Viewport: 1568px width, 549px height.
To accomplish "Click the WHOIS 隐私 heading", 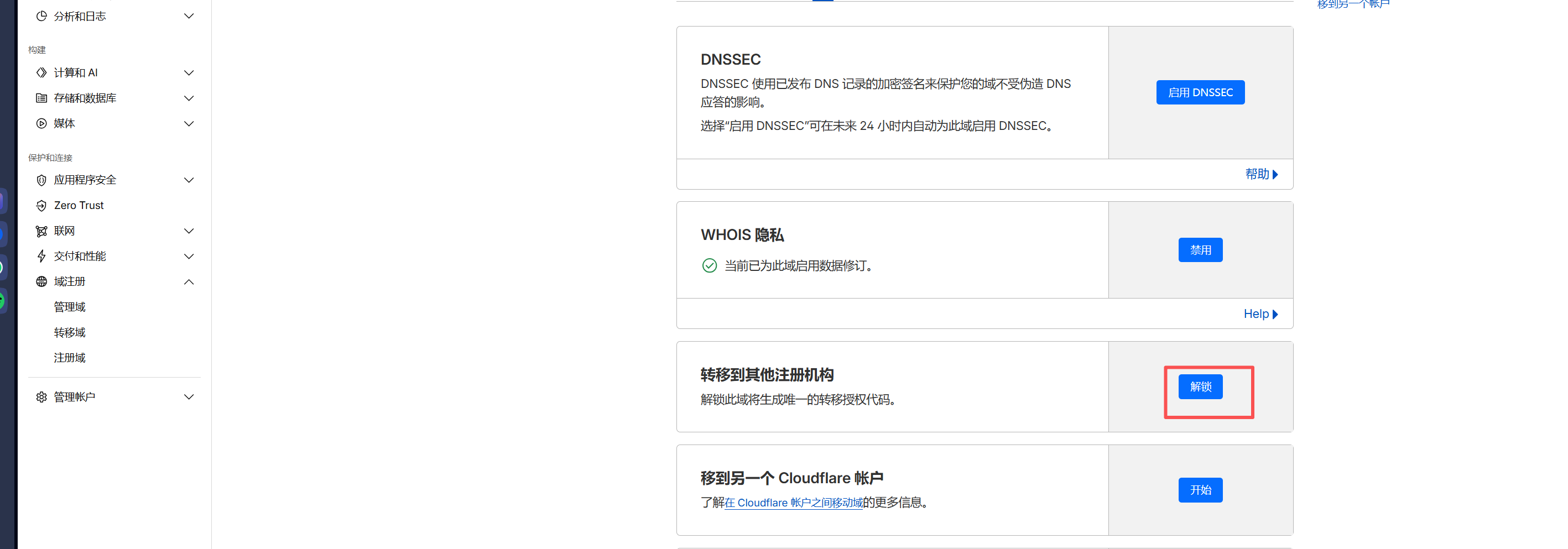I will click(x=742, y=235).
